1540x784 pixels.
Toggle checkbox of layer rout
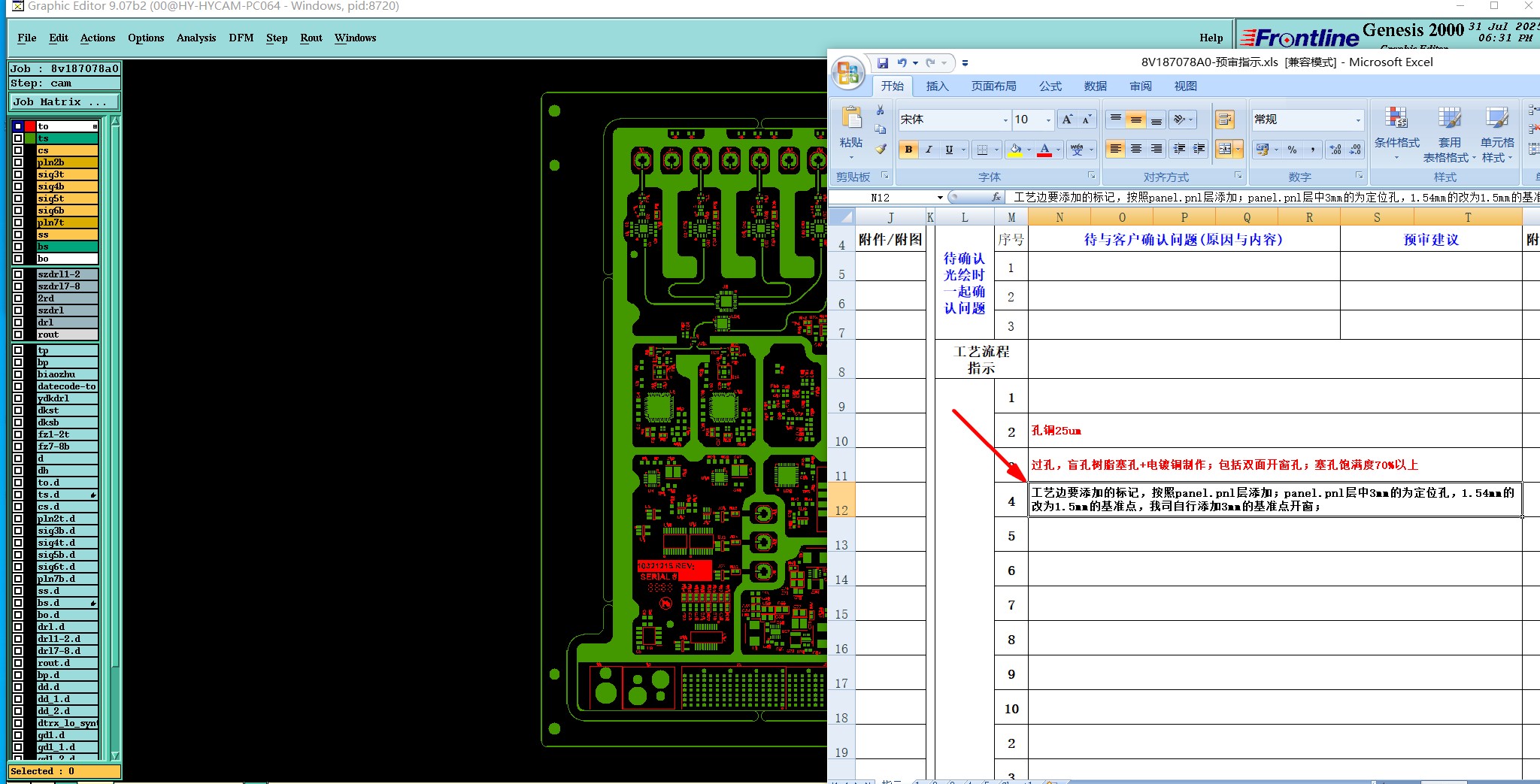pyautogui.click(x=18, y=334)
